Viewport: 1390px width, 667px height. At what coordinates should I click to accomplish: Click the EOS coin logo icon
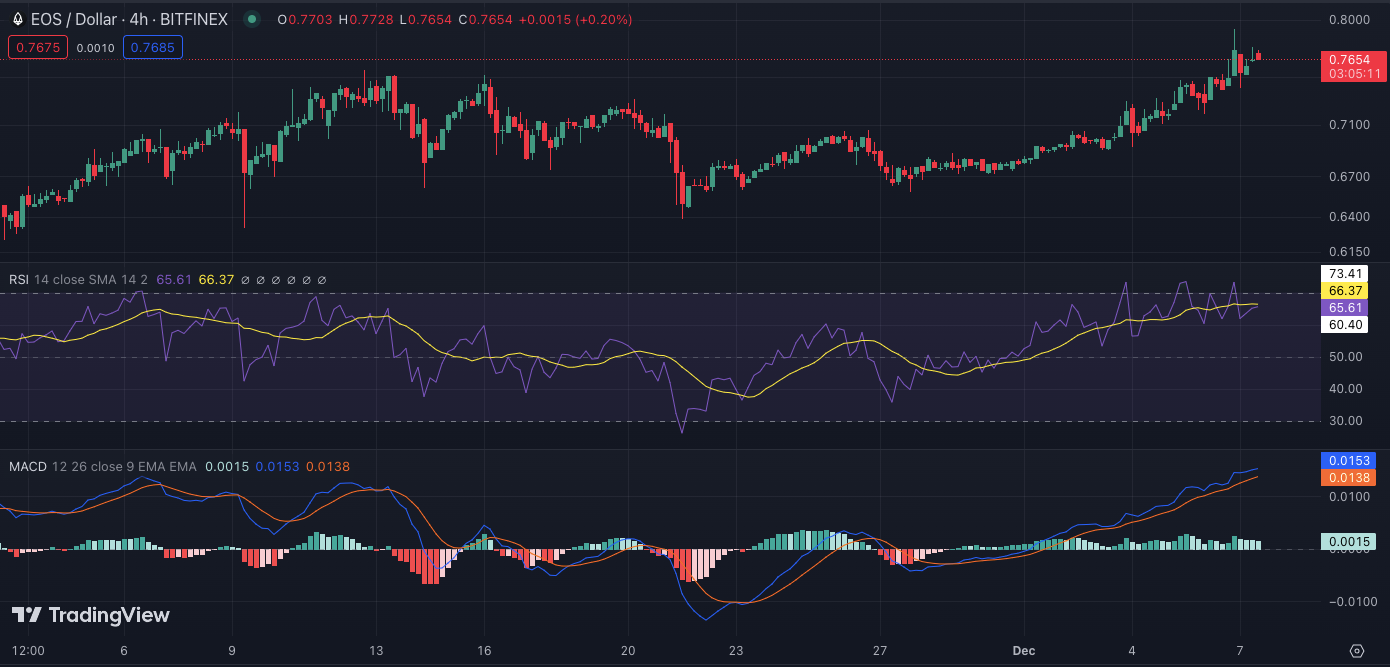(17, 19)
